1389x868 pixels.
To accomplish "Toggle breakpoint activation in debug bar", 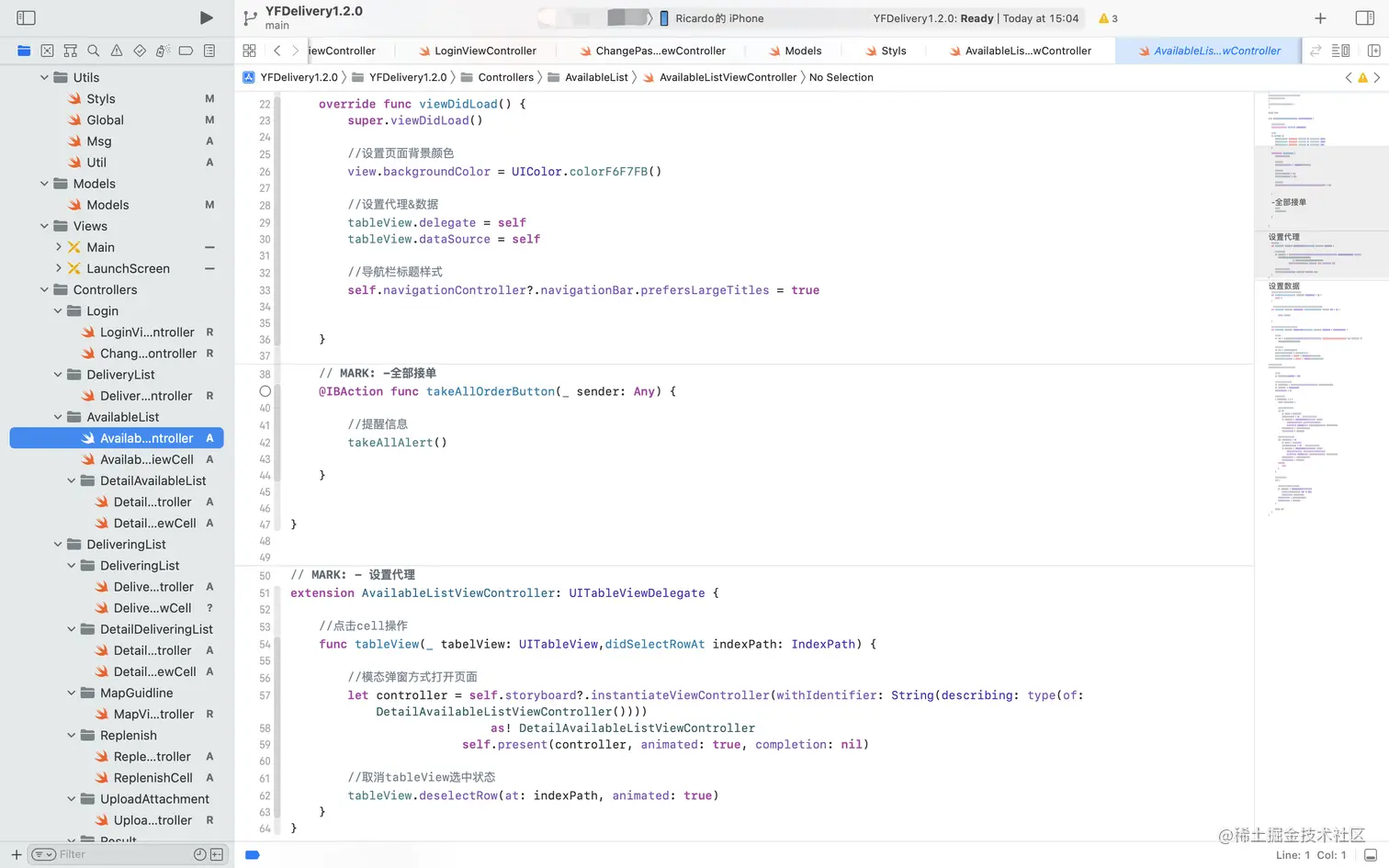I will 253,855.
